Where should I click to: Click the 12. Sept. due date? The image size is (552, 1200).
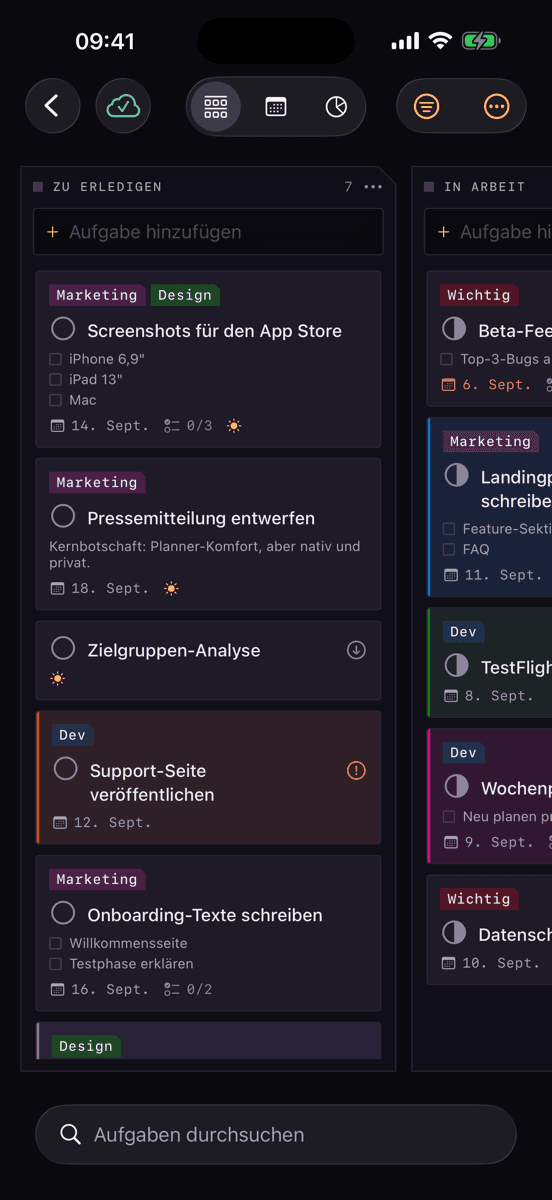(102, 823)
